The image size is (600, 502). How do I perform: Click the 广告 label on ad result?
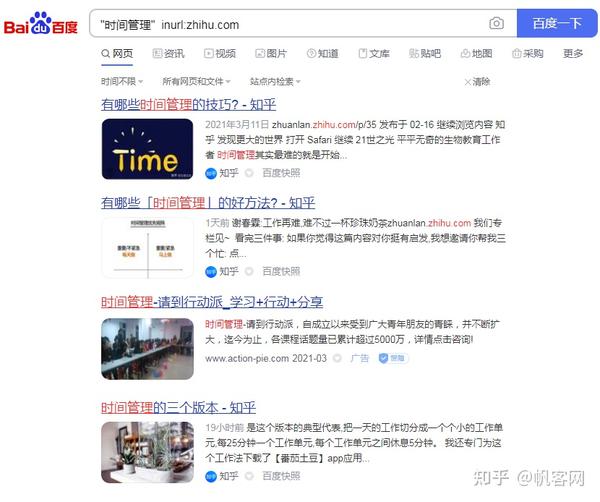[x=360, y=359]
